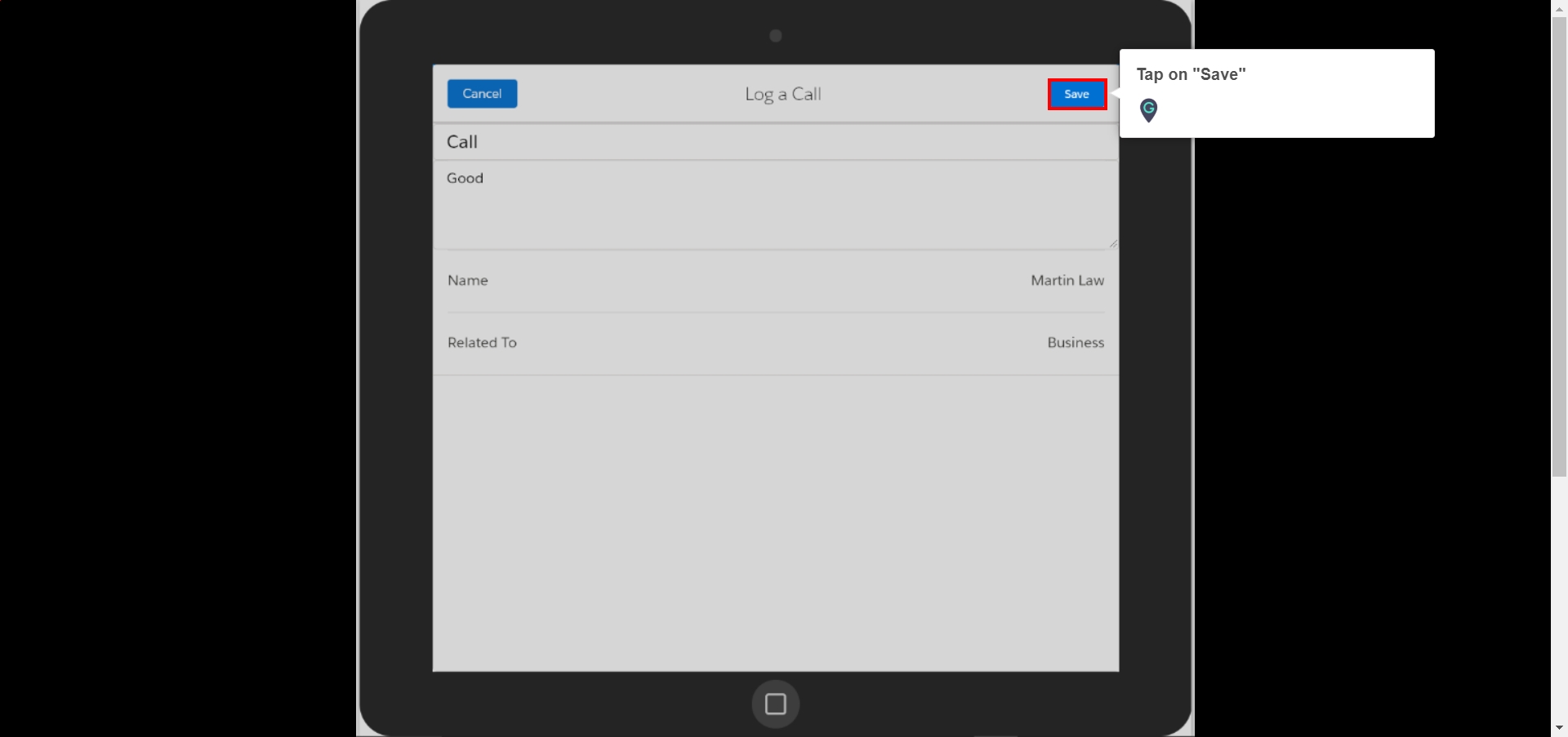Click the tablet home button icon
The height and width of the screenshot is (737, 1568).
[x=775, y=704]
